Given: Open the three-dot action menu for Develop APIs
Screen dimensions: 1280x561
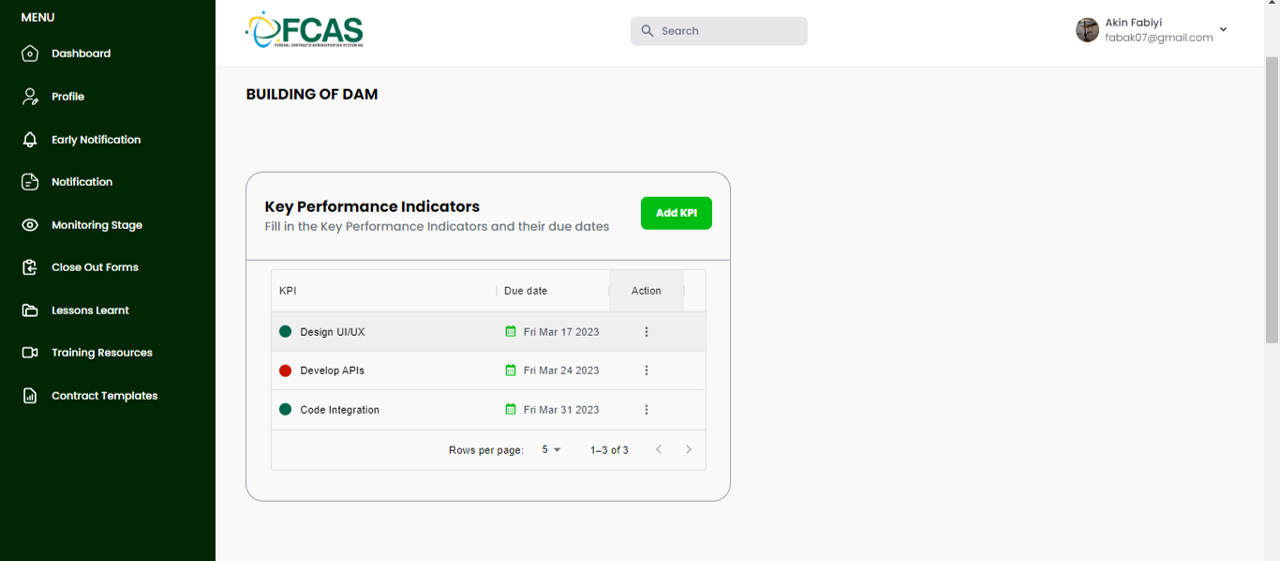Looking at the screenshot, I should tap(646, 371).
